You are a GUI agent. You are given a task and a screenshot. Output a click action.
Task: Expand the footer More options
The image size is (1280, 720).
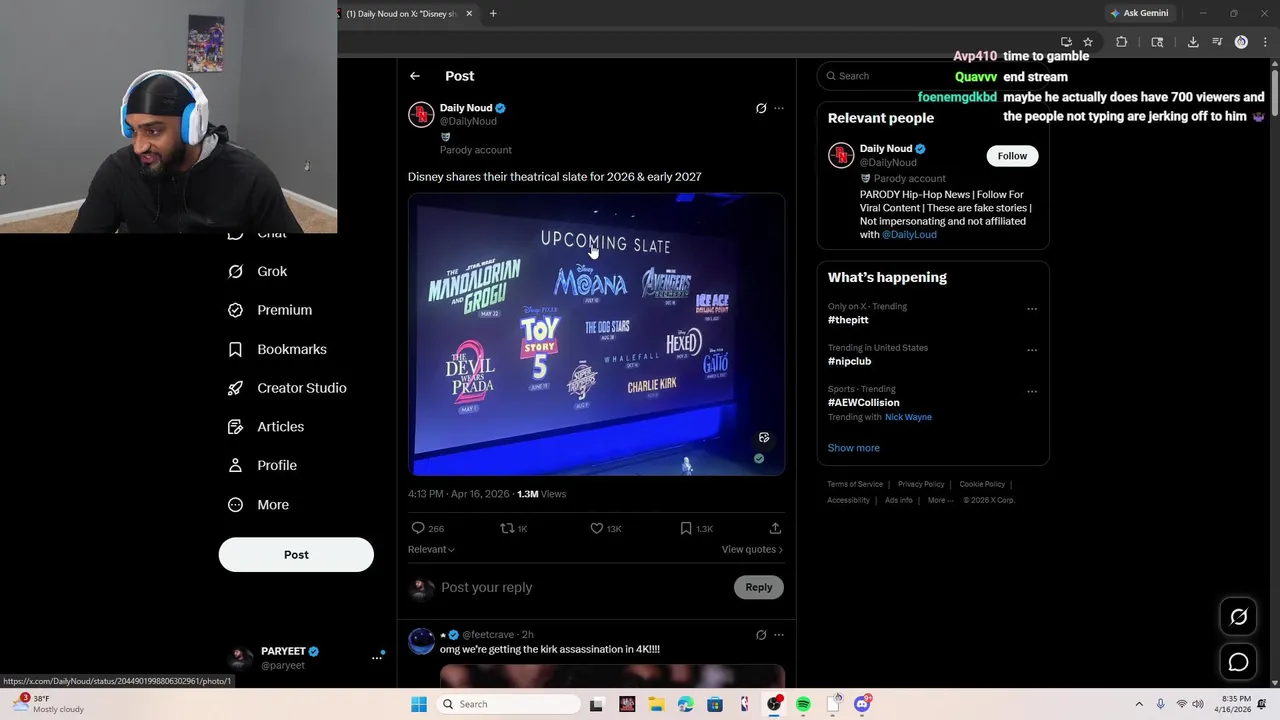(940, 500)
